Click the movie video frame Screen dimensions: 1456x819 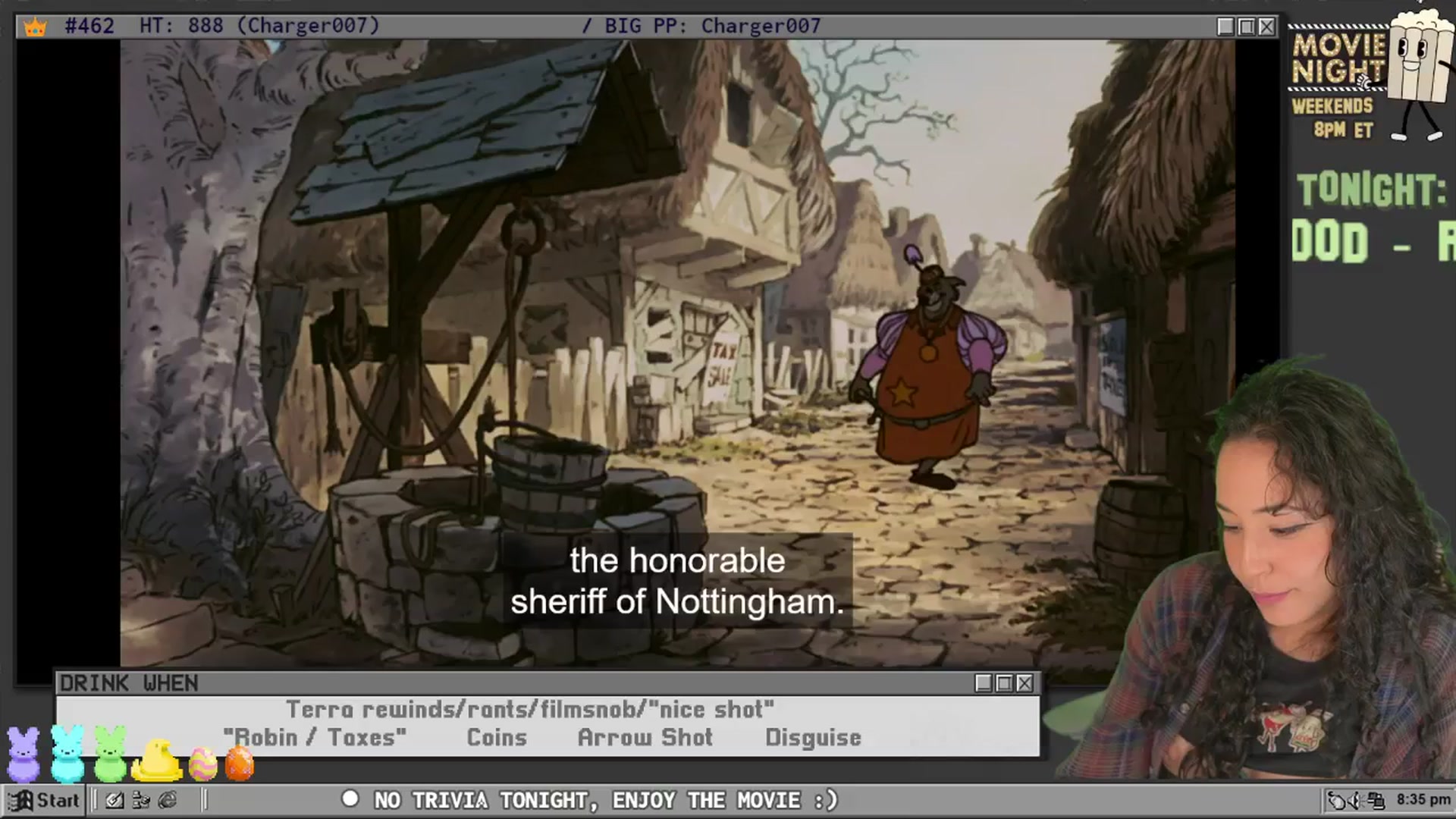(677, 353)
